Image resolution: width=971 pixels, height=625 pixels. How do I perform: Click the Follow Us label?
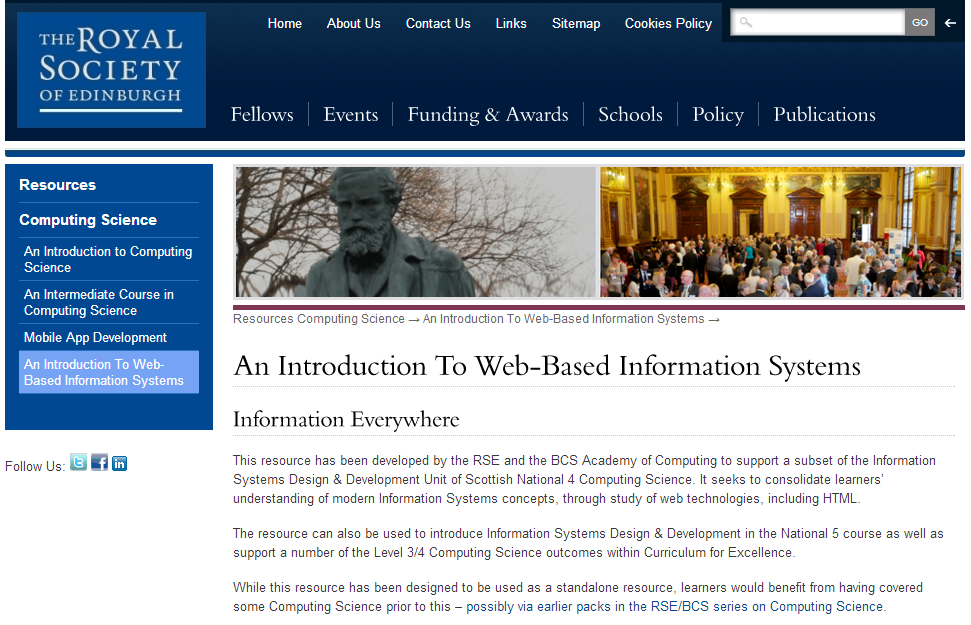click(x=35, y=466)
